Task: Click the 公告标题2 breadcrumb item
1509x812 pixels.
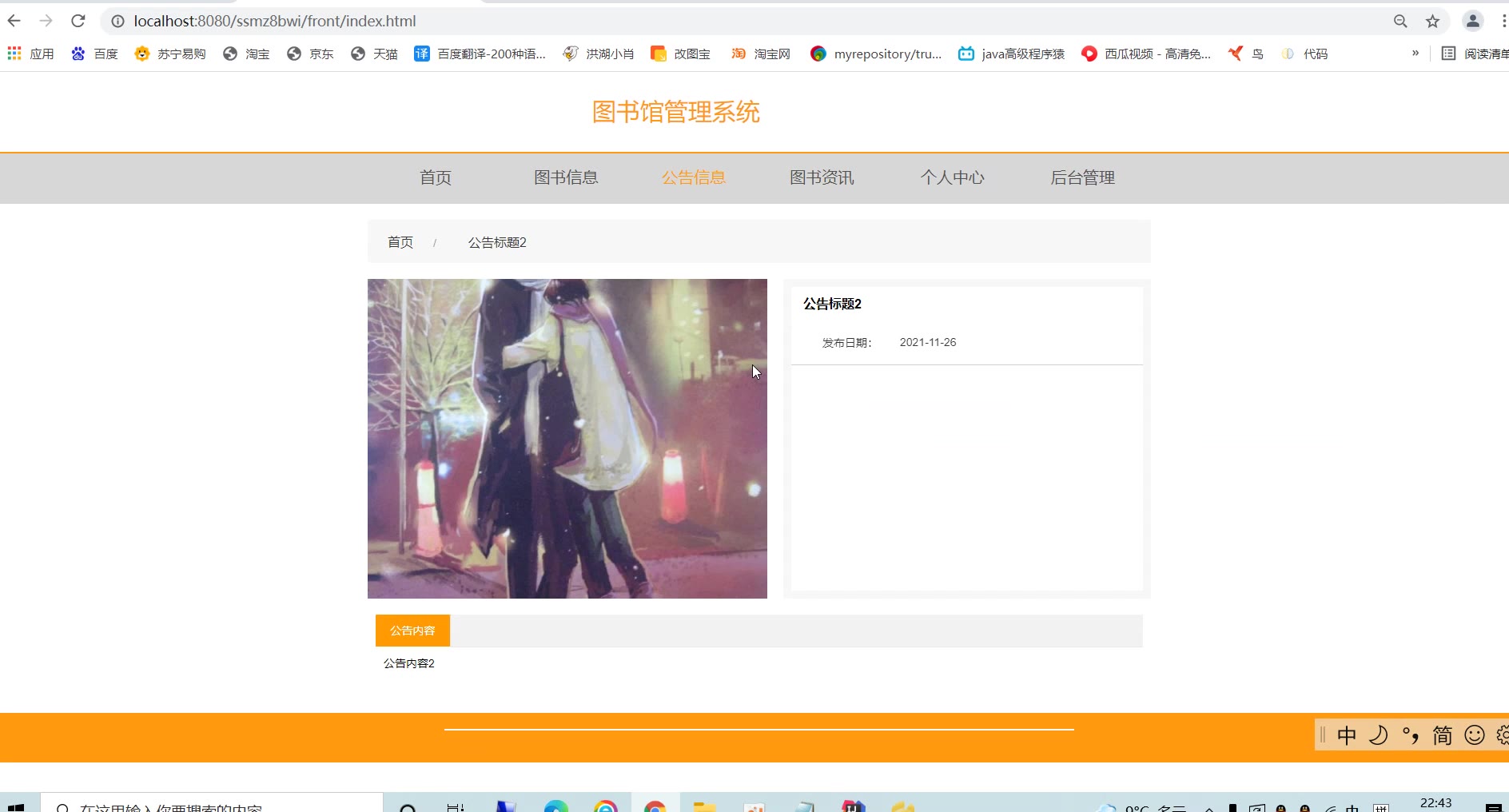Action: (x=497, y=242)
